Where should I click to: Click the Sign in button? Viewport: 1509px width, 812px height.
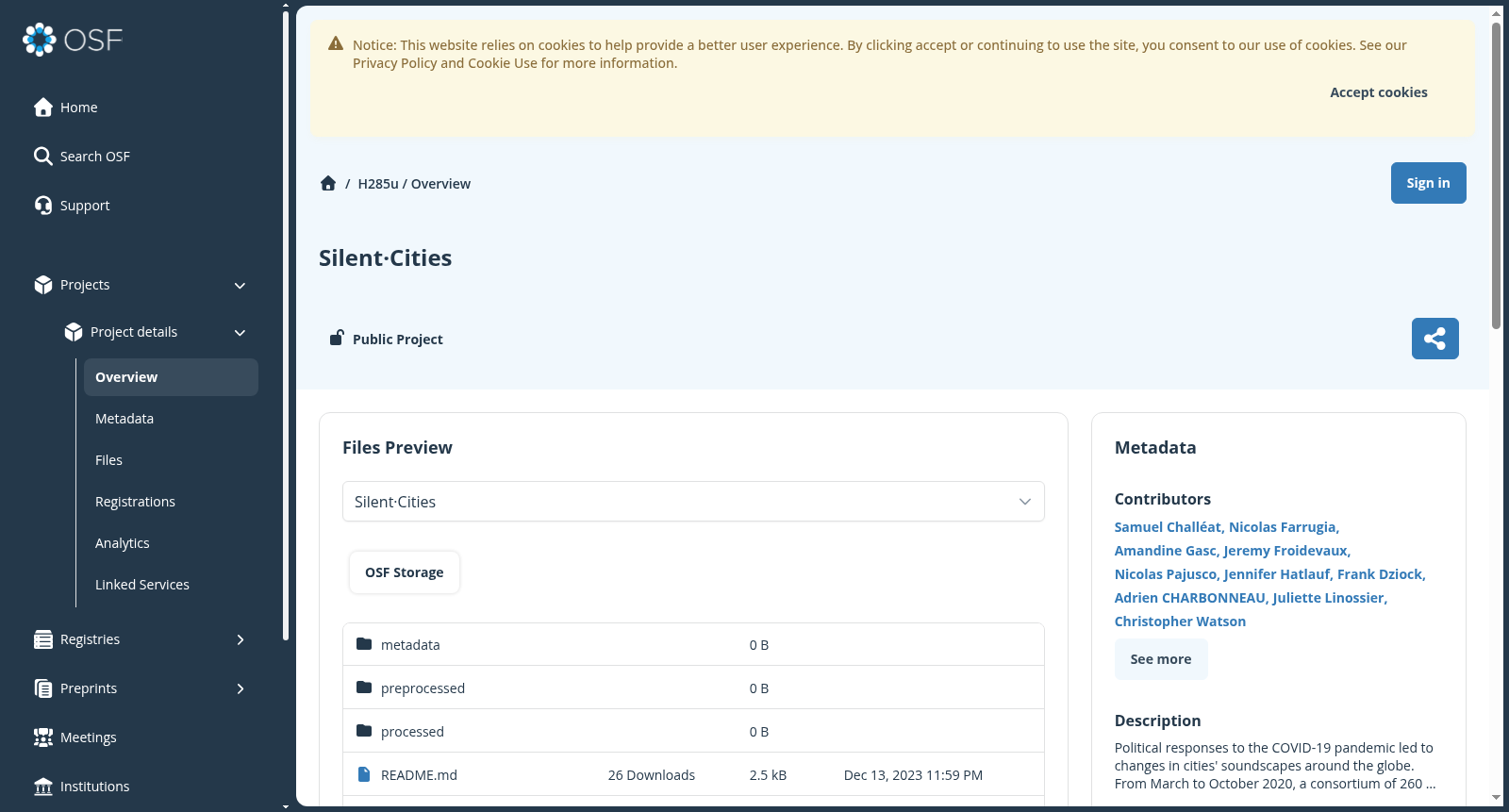pyautogui.click(x=1428, y=183)
